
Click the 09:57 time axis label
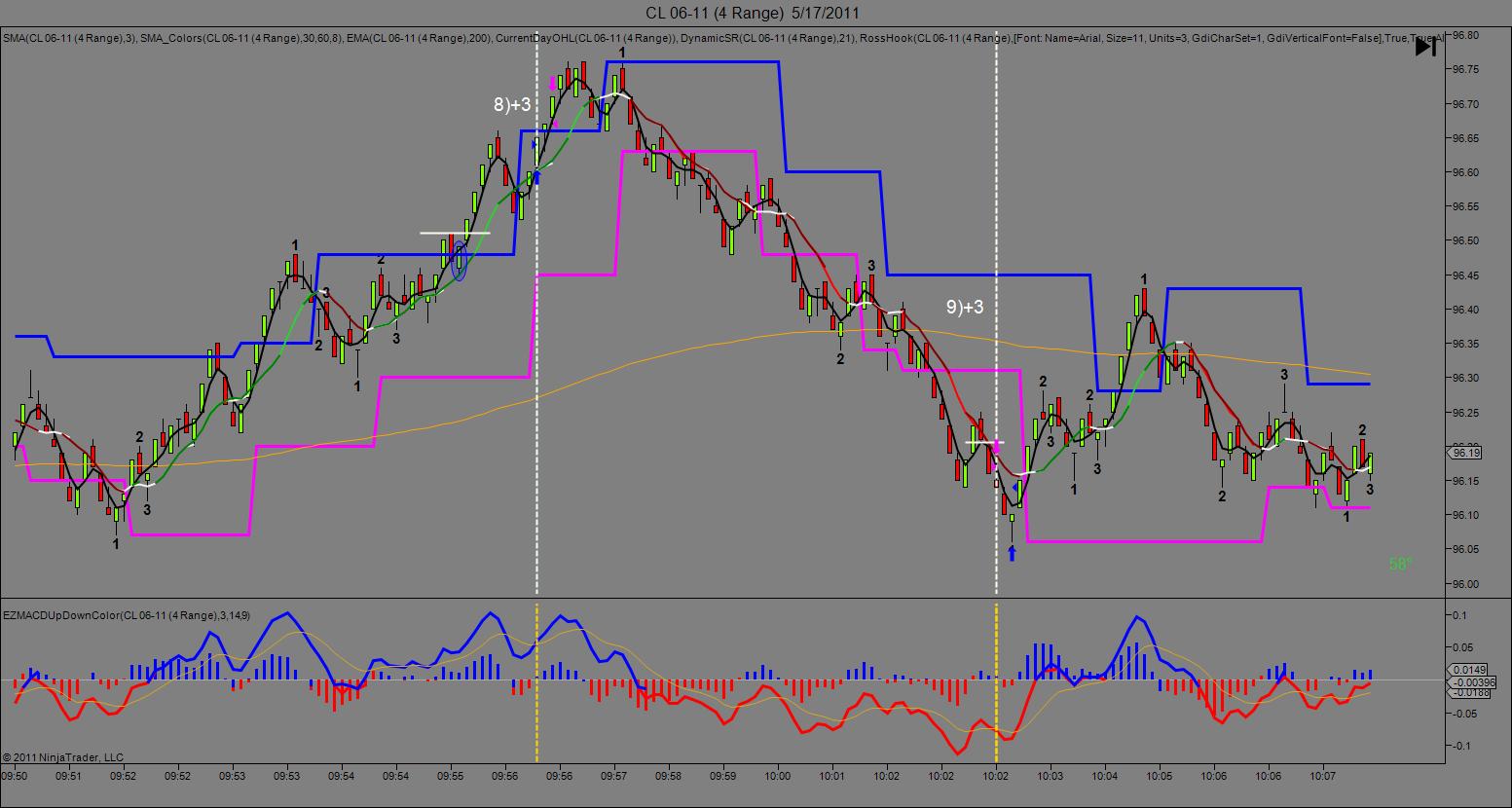[x=613, y=777]
